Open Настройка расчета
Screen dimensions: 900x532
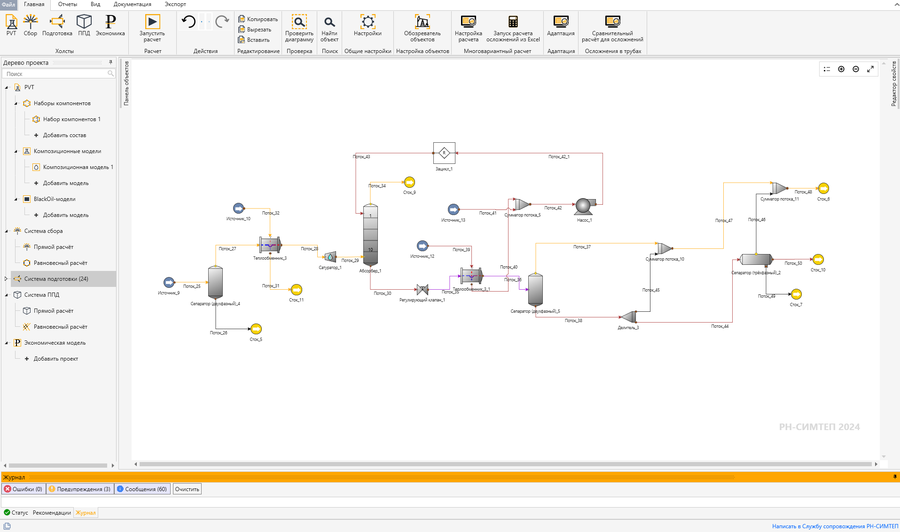click(x=468, y=28)
